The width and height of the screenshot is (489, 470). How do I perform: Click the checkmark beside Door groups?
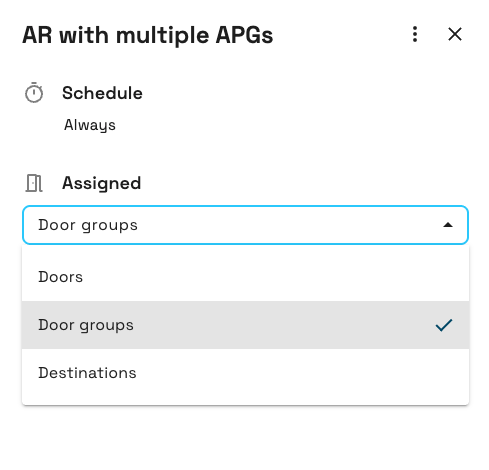pyautogui.click(x=444, y=325)
